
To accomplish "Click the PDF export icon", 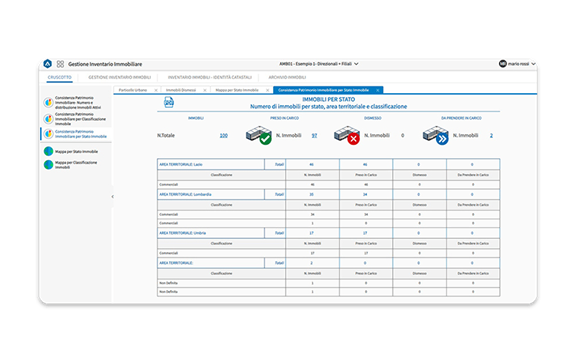I will [x=169, y=102].
